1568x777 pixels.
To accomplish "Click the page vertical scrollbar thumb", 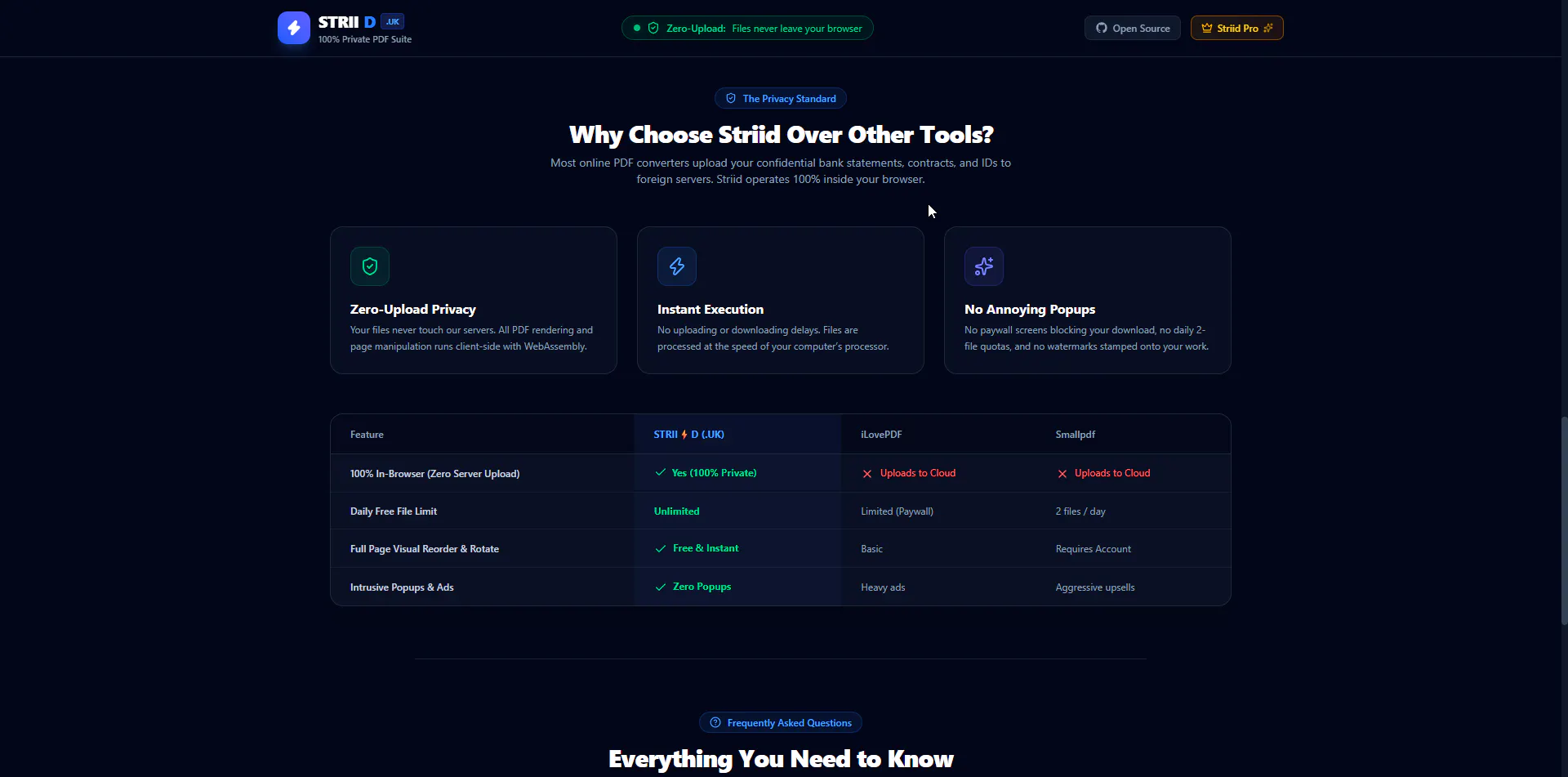I will (x=1564, y=520).
